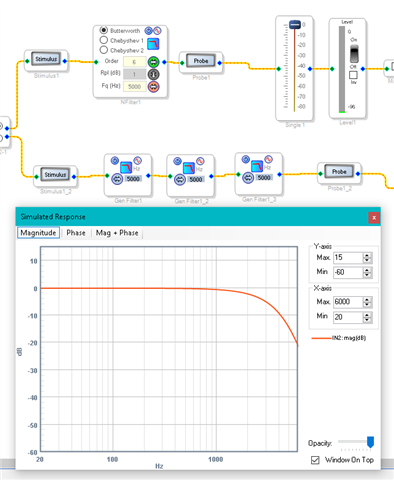Click the green input pin of Probe1

tap(182, 63)
